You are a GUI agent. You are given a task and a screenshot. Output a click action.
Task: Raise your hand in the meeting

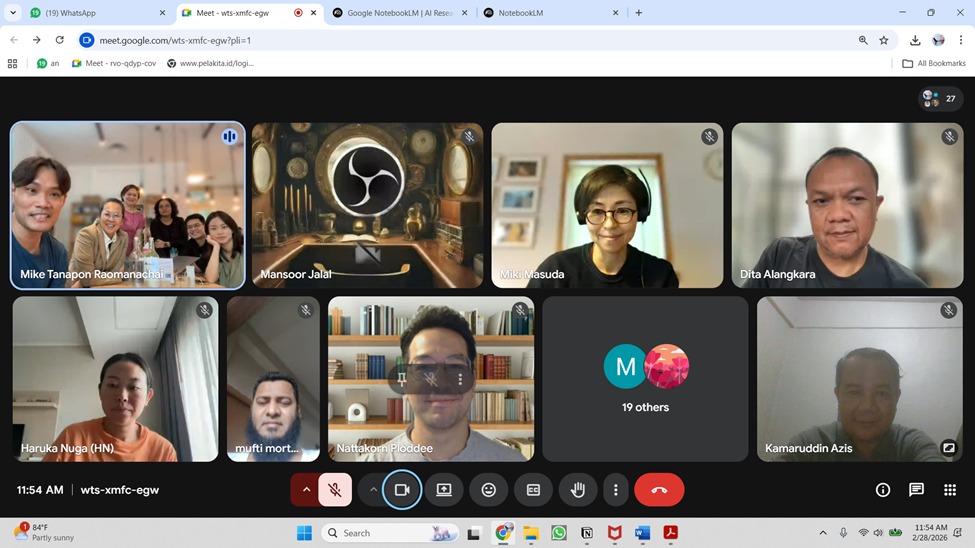578,490
